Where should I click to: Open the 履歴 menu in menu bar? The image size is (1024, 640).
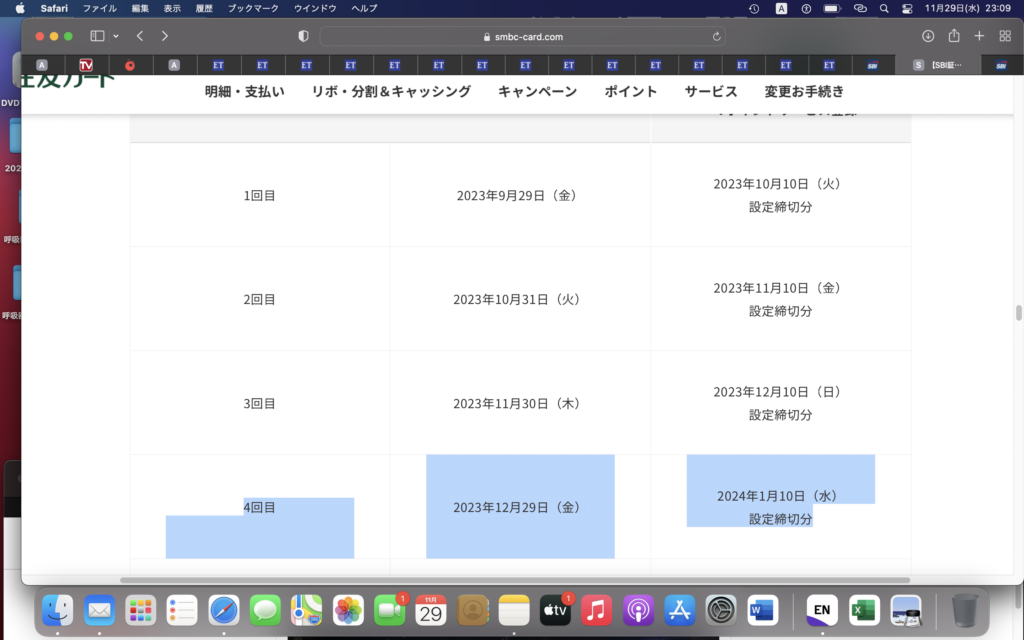tap(203, 8)
